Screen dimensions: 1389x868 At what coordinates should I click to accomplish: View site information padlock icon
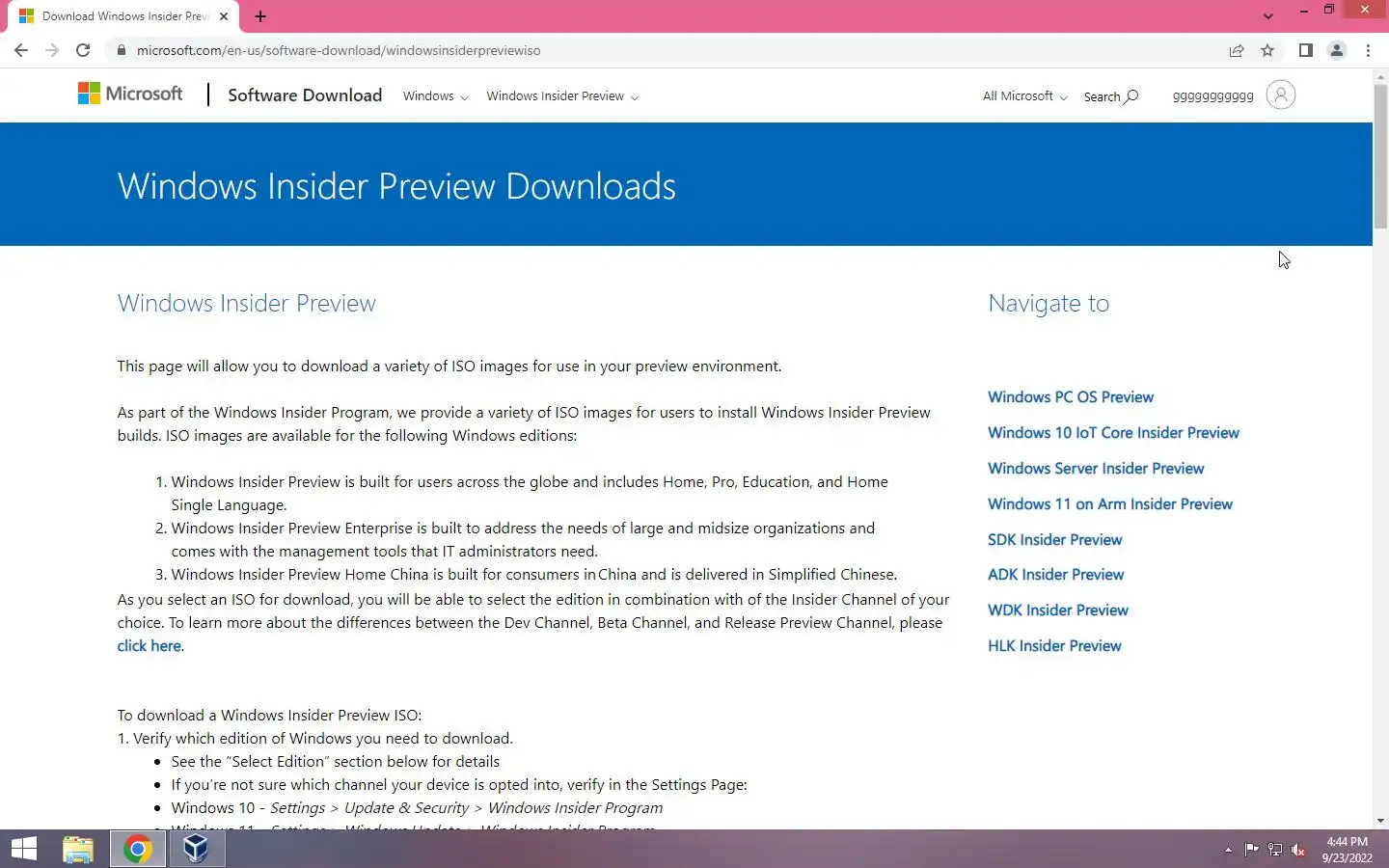pos(121,50)
